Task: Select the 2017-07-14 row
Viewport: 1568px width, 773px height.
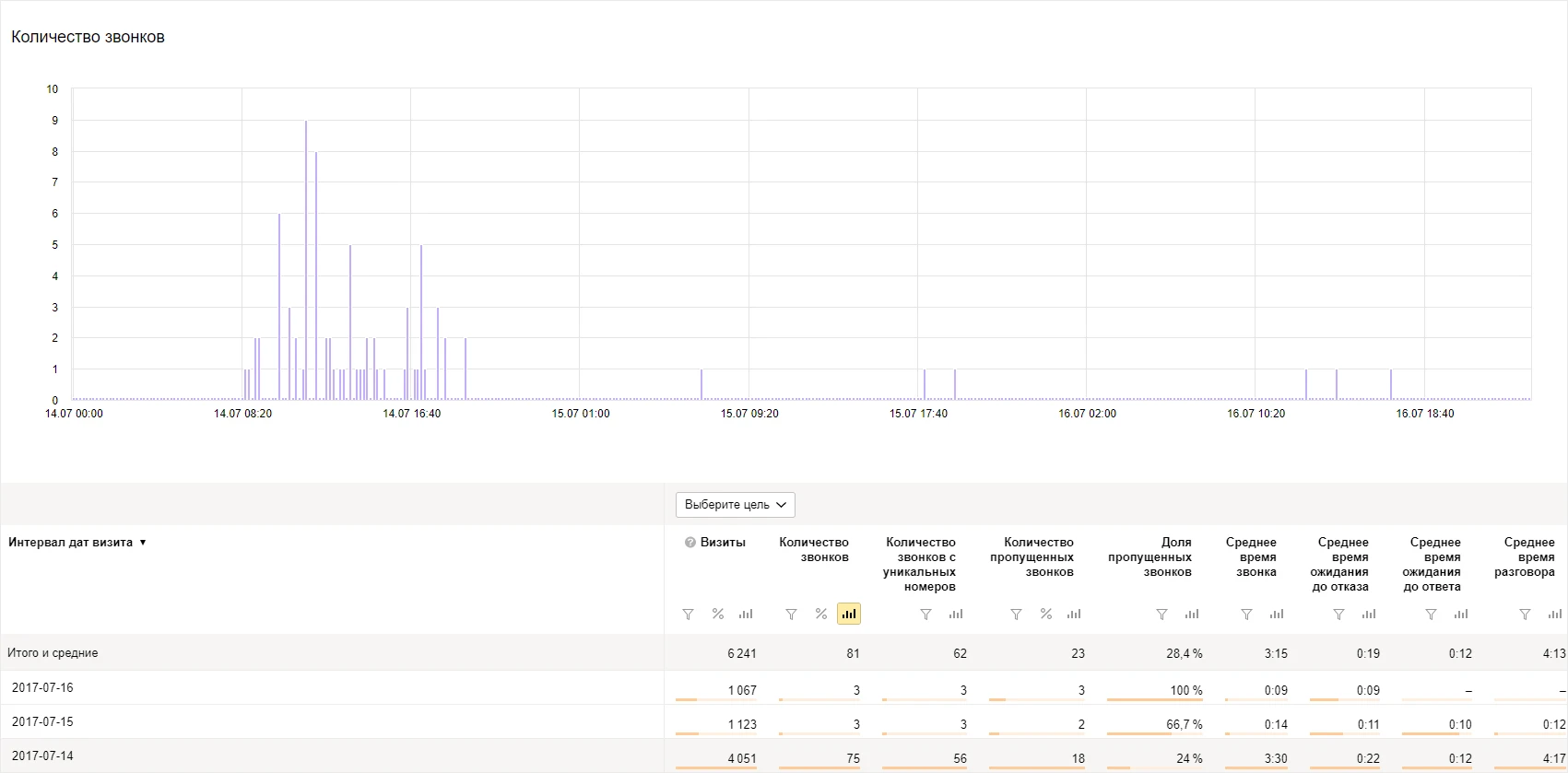Action: pos(784,755)
